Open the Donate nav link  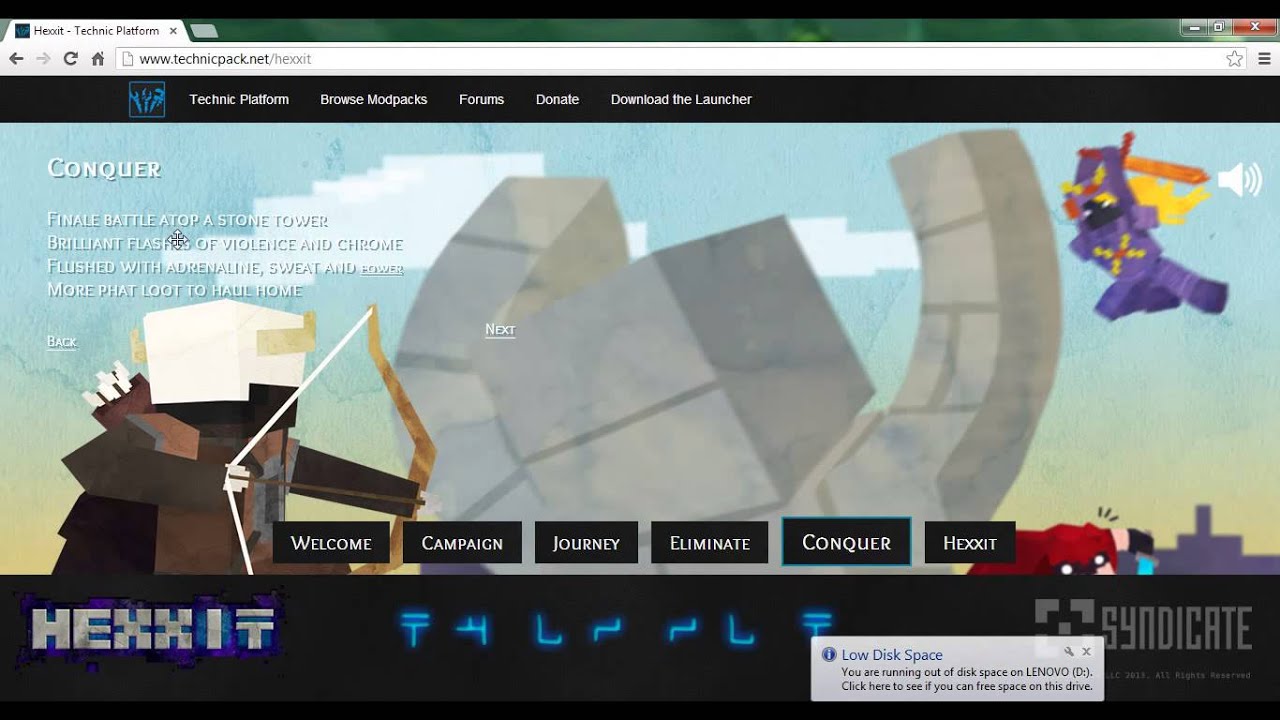[x=557, y=100]
